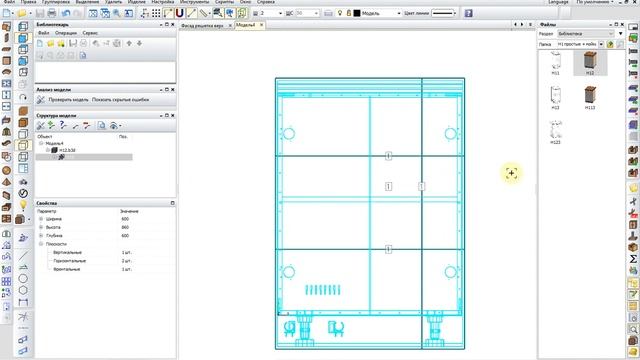640x360 pixels.
Task: Click the black layer color swatch
Action: click(357, 13)
